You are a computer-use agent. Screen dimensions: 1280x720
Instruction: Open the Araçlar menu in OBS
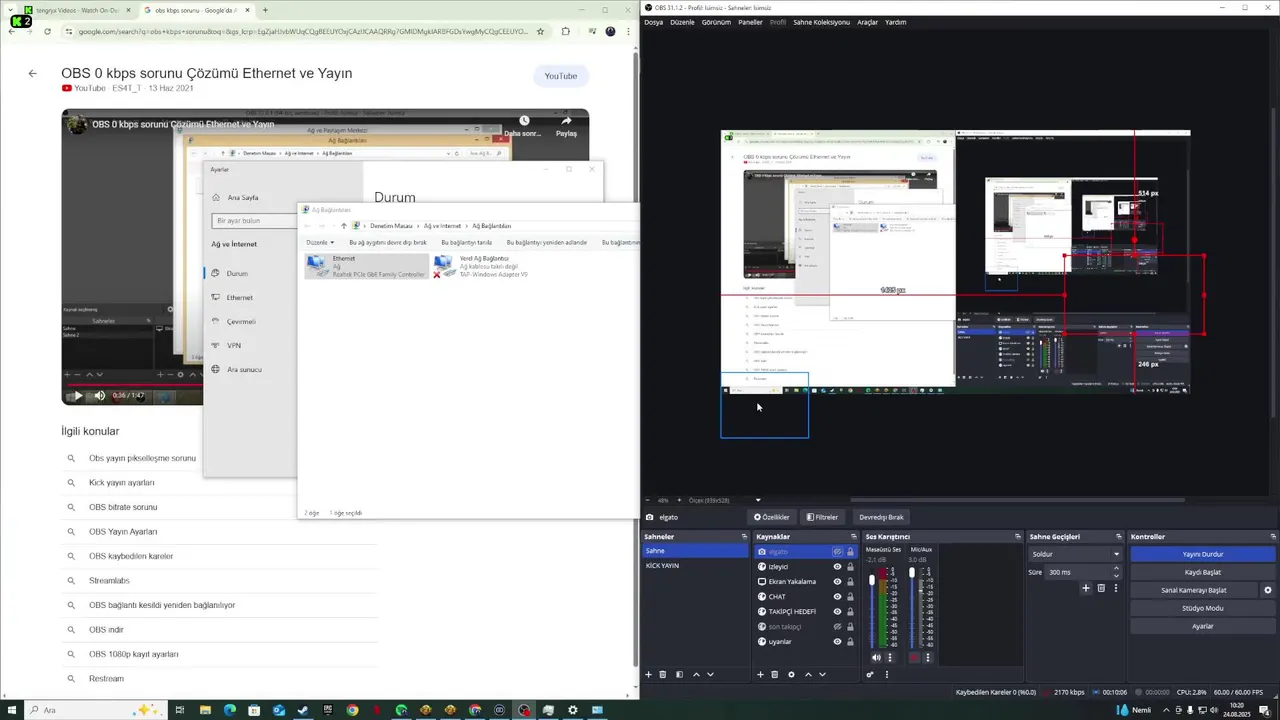click(x=867, y=22)
